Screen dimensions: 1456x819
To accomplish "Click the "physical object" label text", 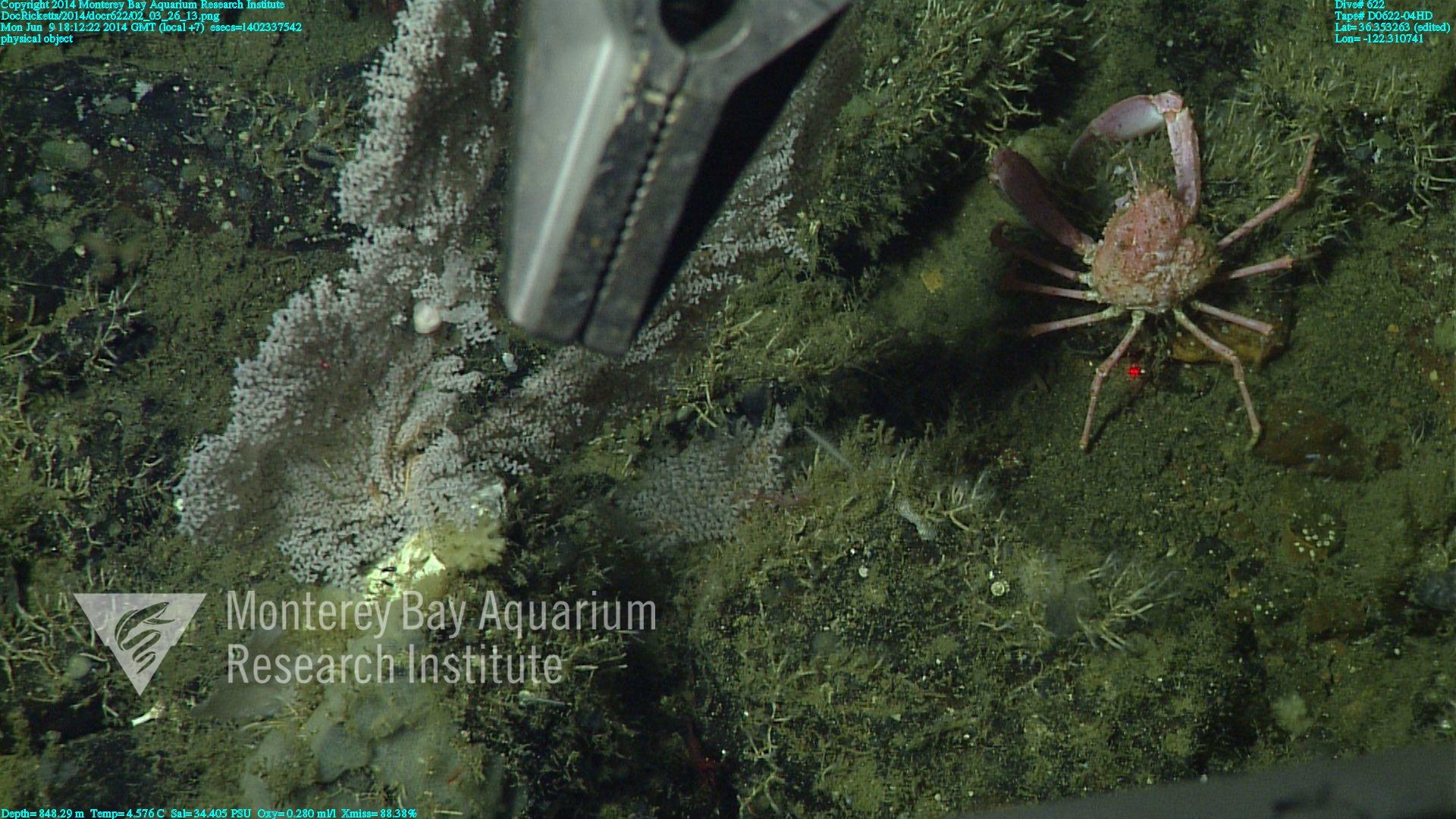I will click(36, 39).
